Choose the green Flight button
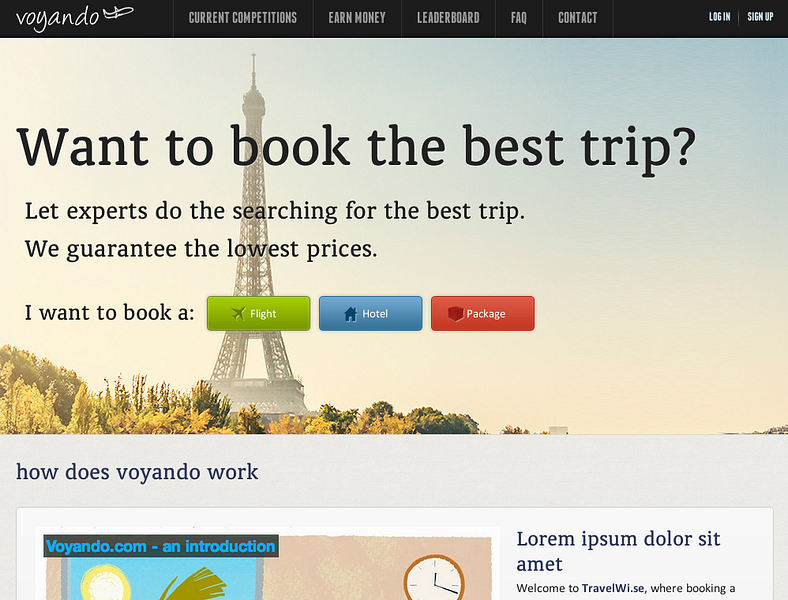Viewport: 788px width, 600px height. coord(258,314)
